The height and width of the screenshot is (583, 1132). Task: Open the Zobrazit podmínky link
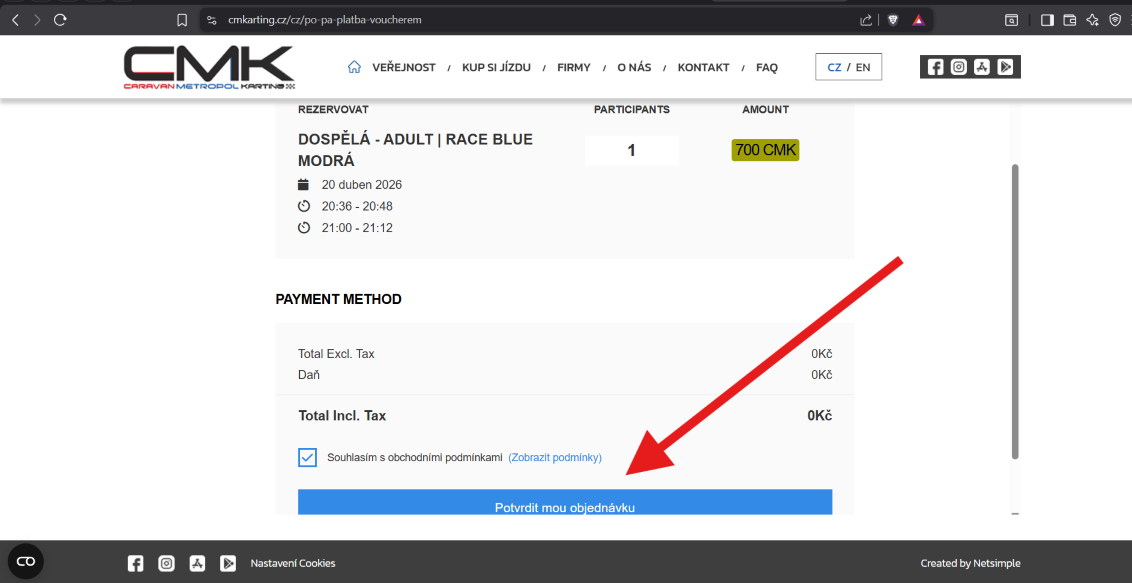pyautogui.click(x=555, y=458)
